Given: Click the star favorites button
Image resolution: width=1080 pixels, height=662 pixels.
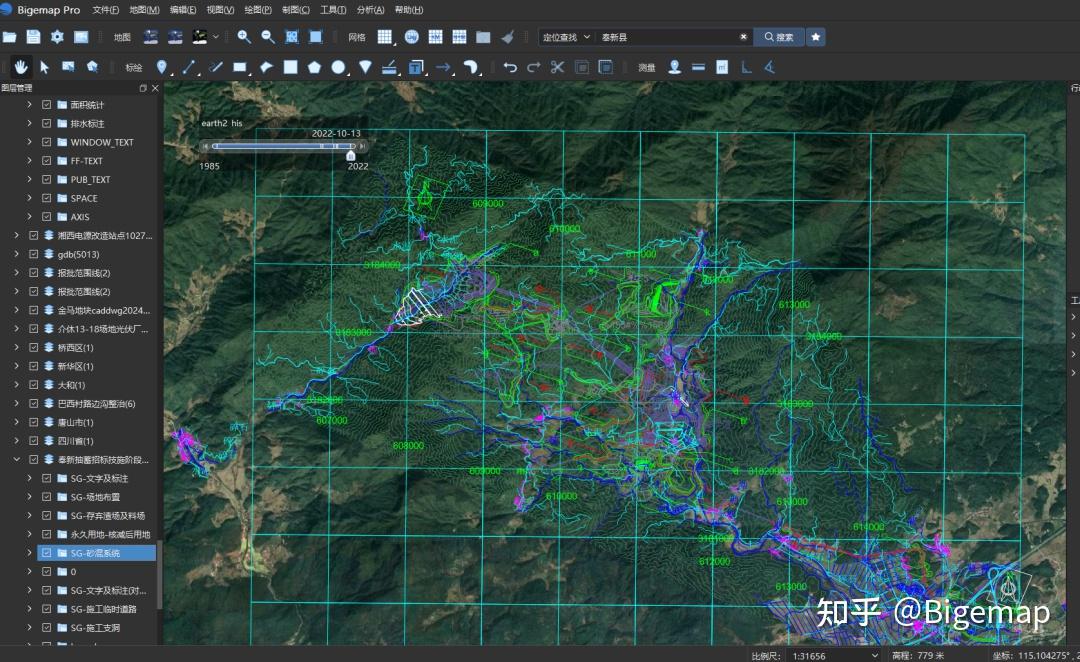Looking at the screenshot, I should 816,37.
